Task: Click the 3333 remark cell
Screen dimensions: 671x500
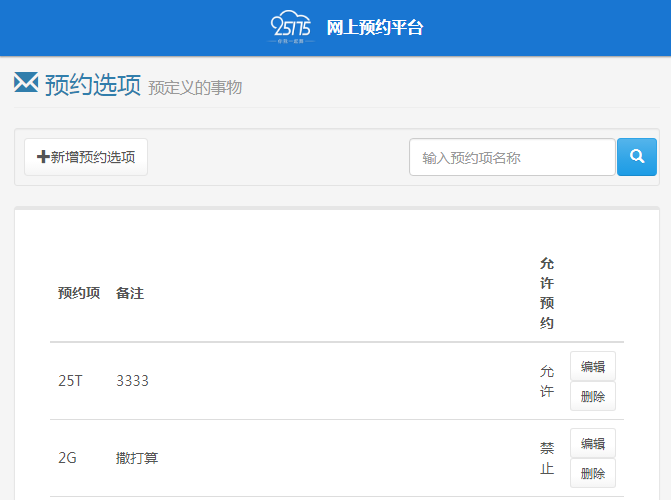Action: tap(132, 381)
